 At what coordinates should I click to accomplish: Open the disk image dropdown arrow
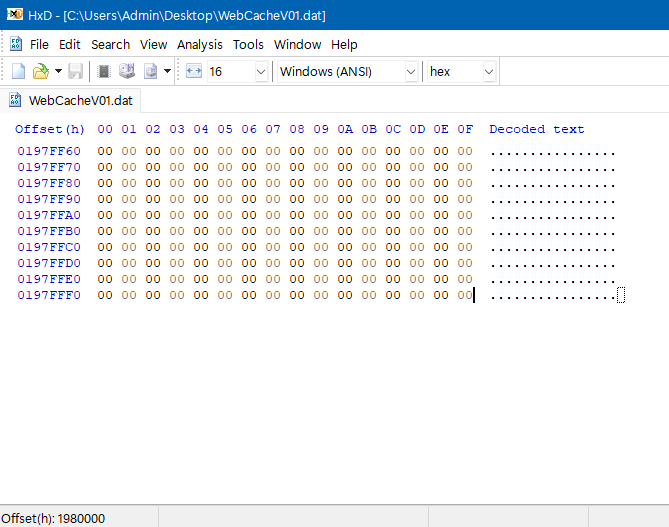pyautogui.click(x=167, y=71)
